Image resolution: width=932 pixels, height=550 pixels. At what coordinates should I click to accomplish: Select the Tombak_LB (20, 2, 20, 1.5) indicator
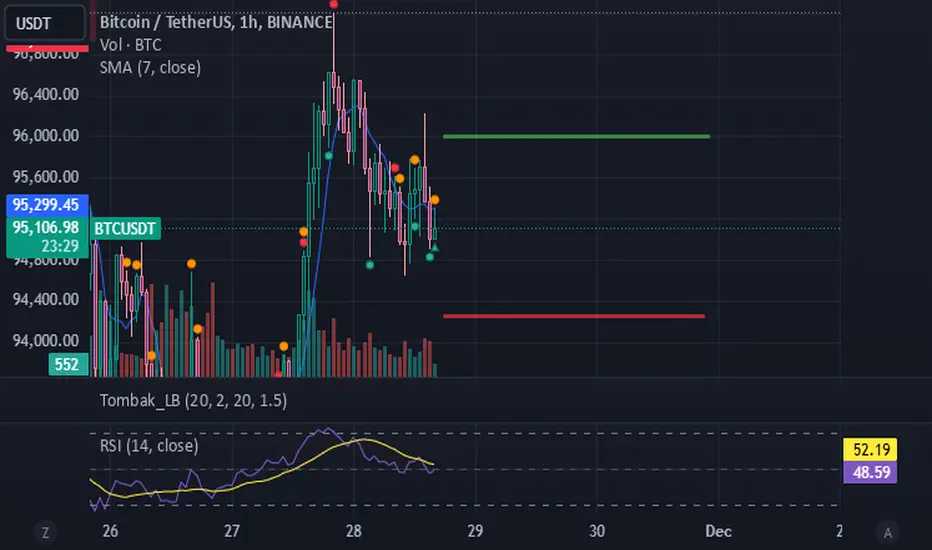pos(193,400)
